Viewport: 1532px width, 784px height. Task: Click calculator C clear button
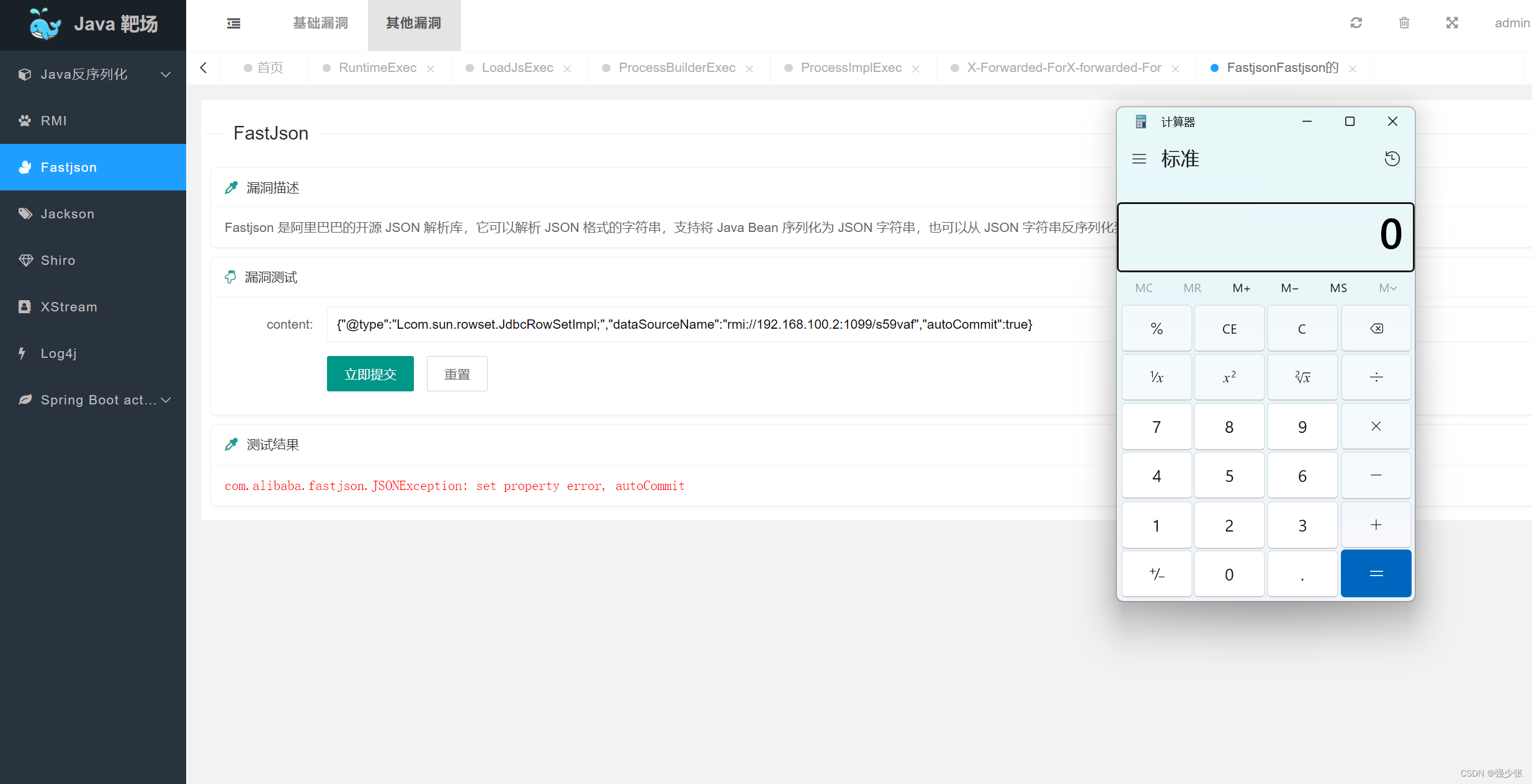[1302, 328]
